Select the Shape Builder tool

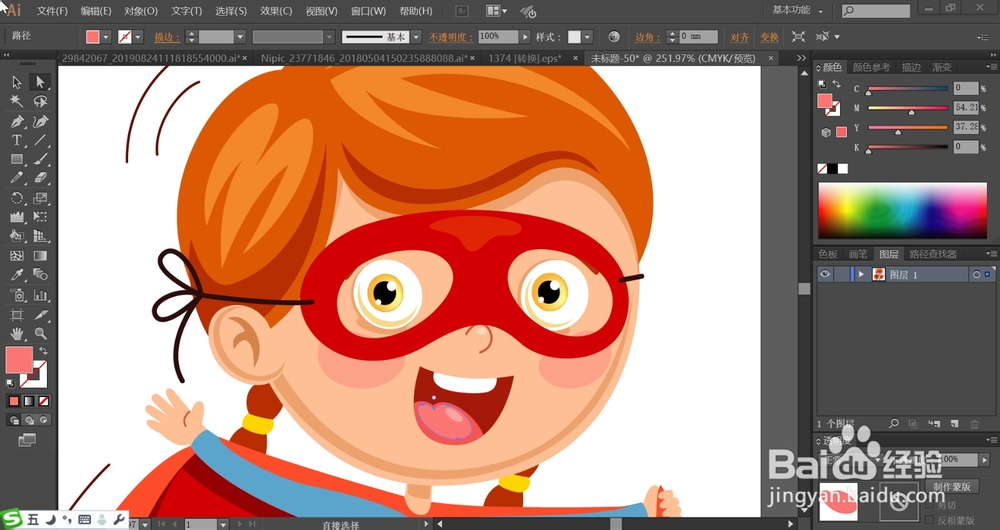click(17, 236)
